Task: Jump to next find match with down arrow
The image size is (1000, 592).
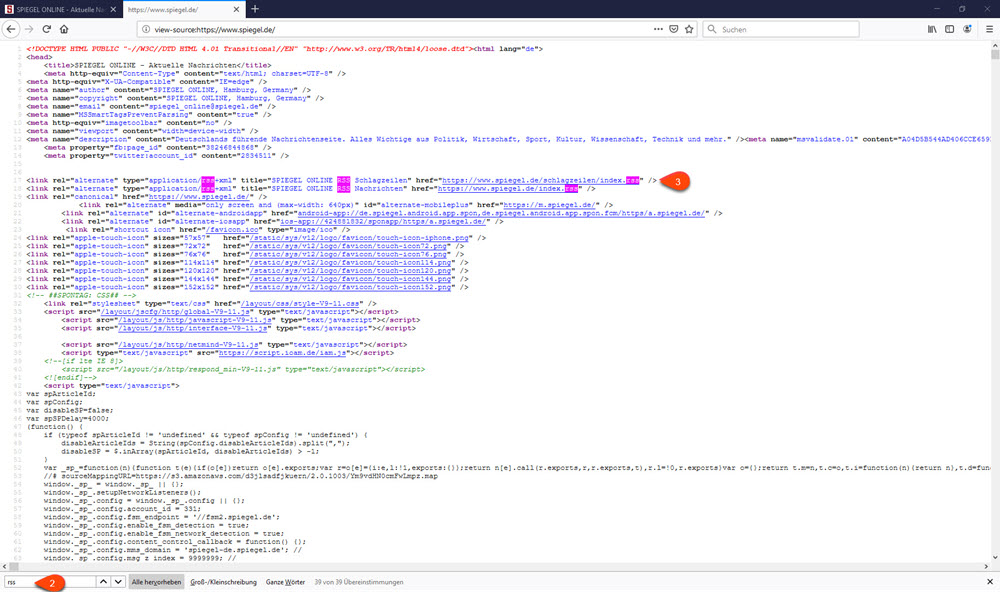Action: point(118,581)
